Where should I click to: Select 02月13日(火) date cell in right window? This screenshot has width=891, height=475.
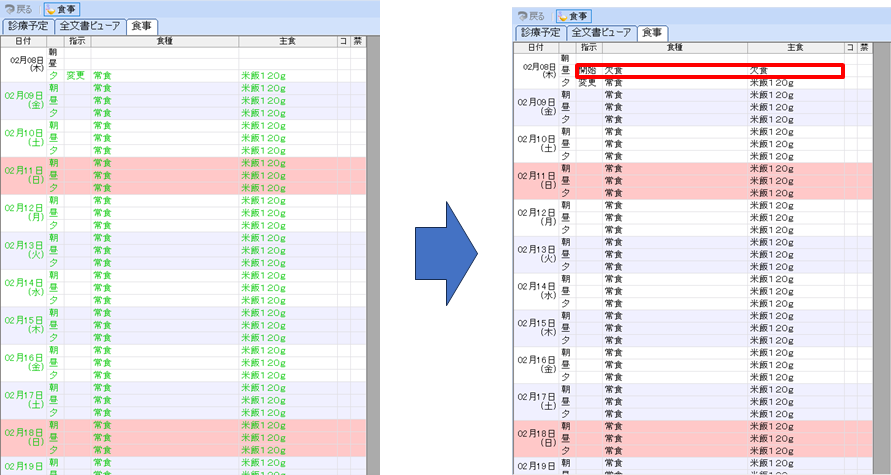[x=536, y=254]
